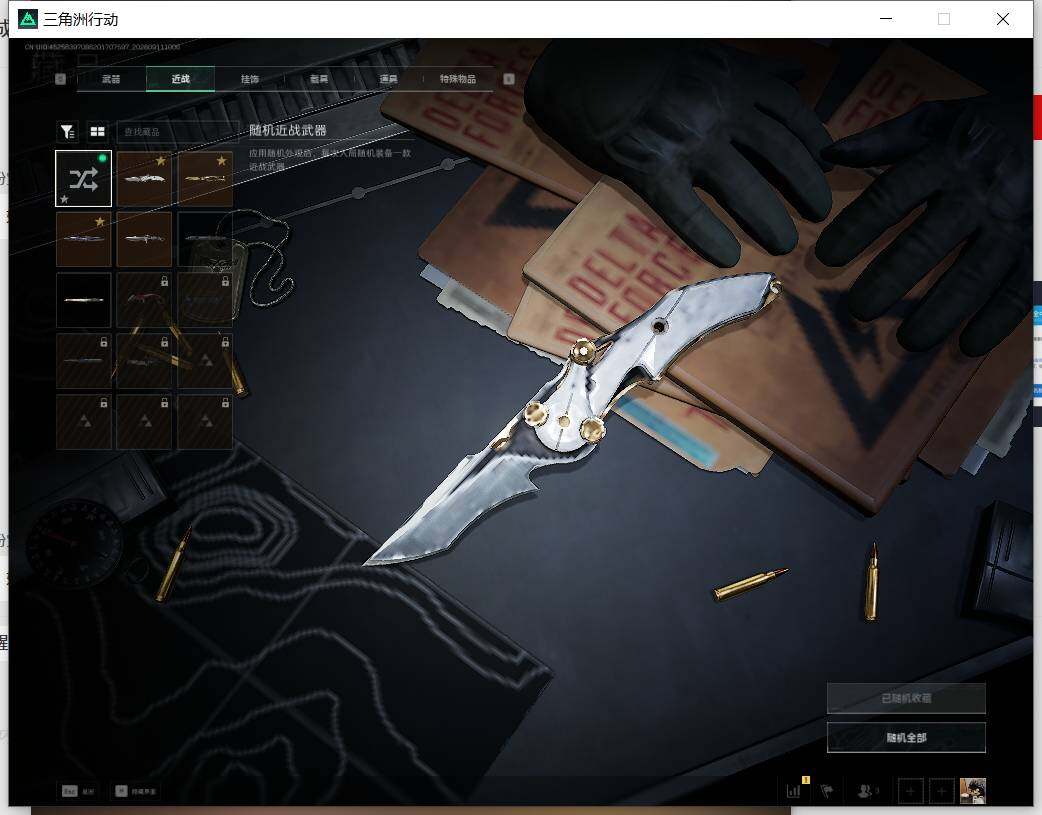Select the locked red karambit skin
This screenshot has width=1042, height=815.
click(x=144, y=300)
